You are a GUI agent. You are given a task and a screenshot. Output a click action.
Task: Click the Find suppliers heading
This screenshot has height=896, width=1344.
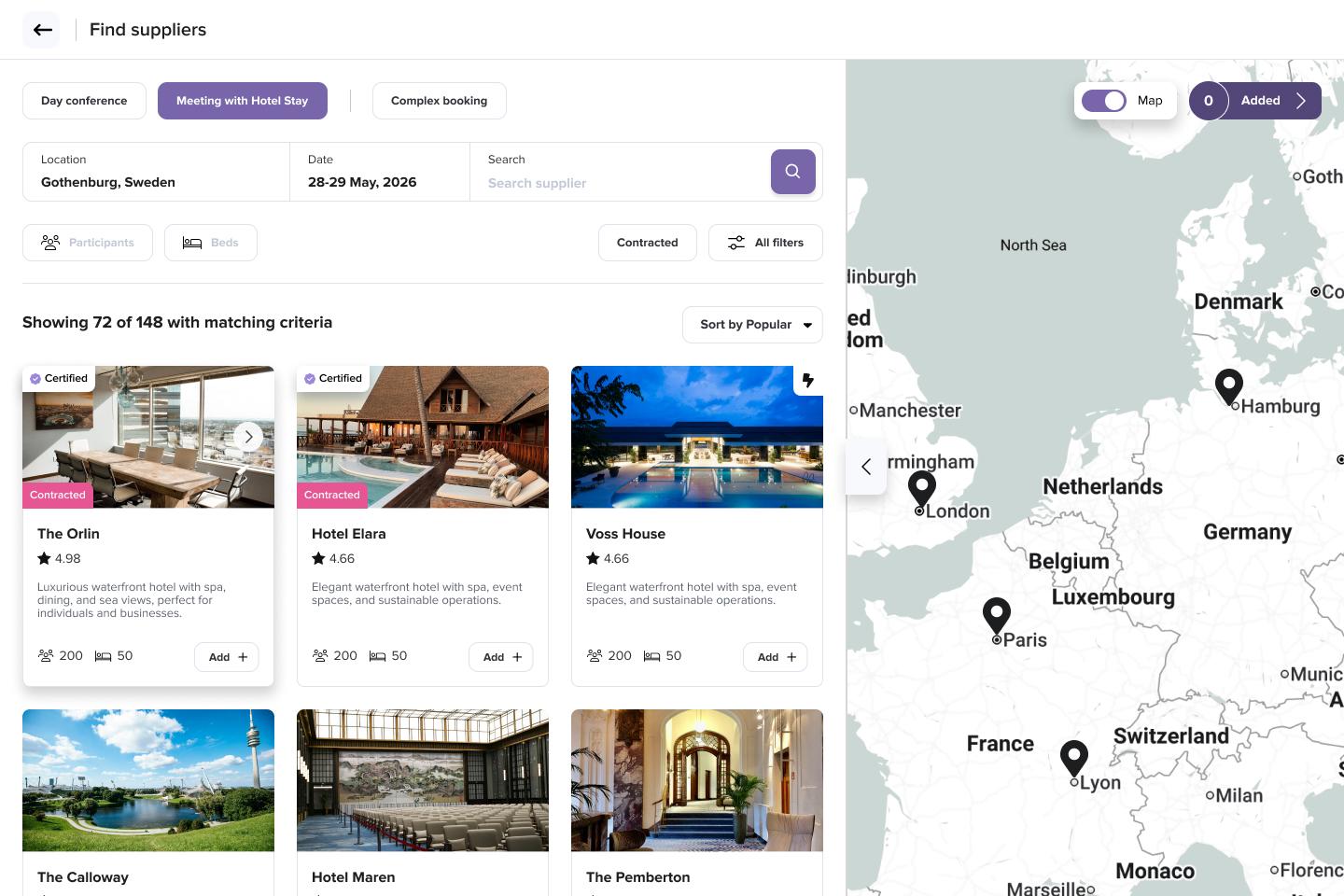(x=147, y=30)
